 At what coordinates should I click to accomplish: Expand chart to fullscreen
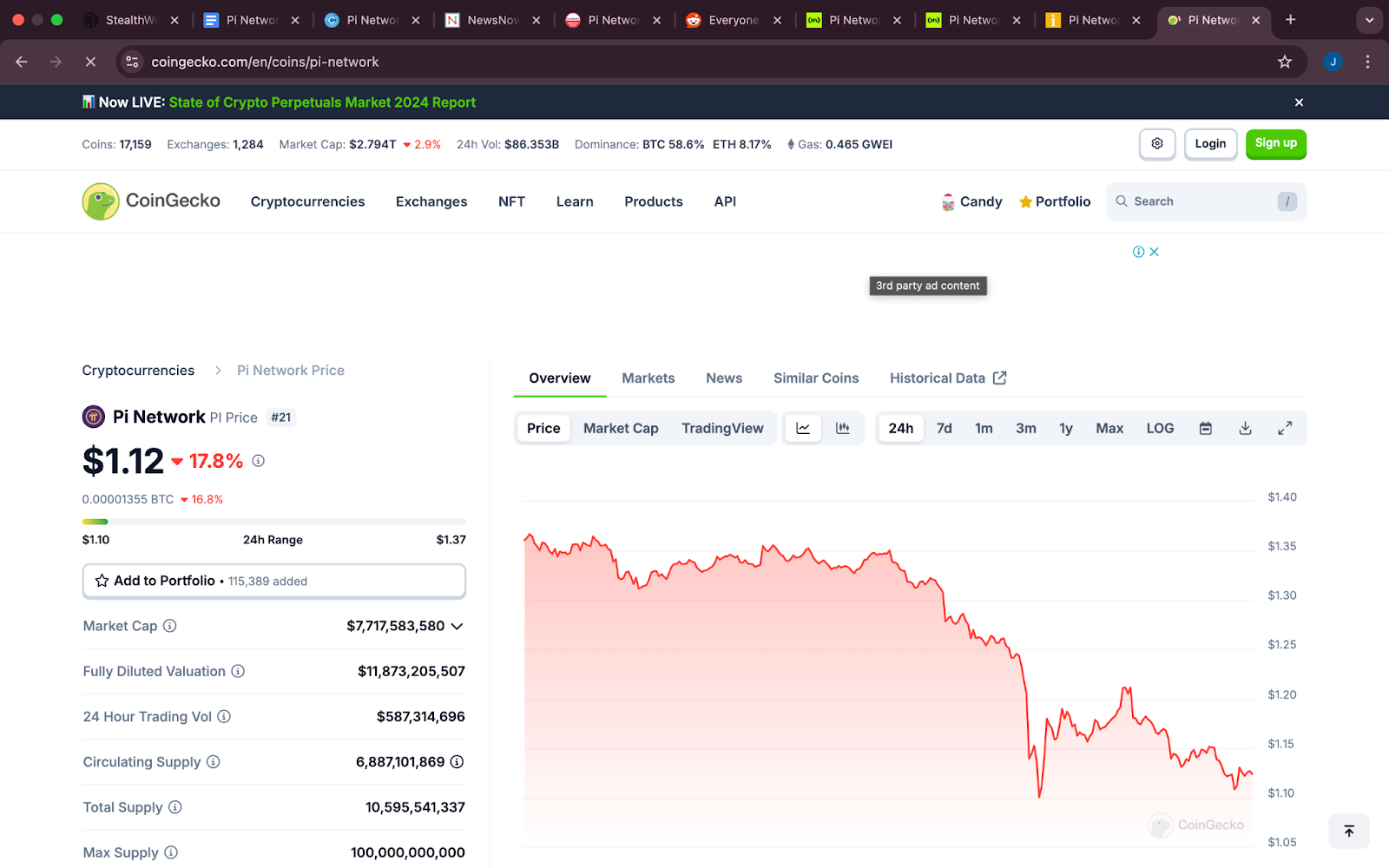[x=1285, y=428]
